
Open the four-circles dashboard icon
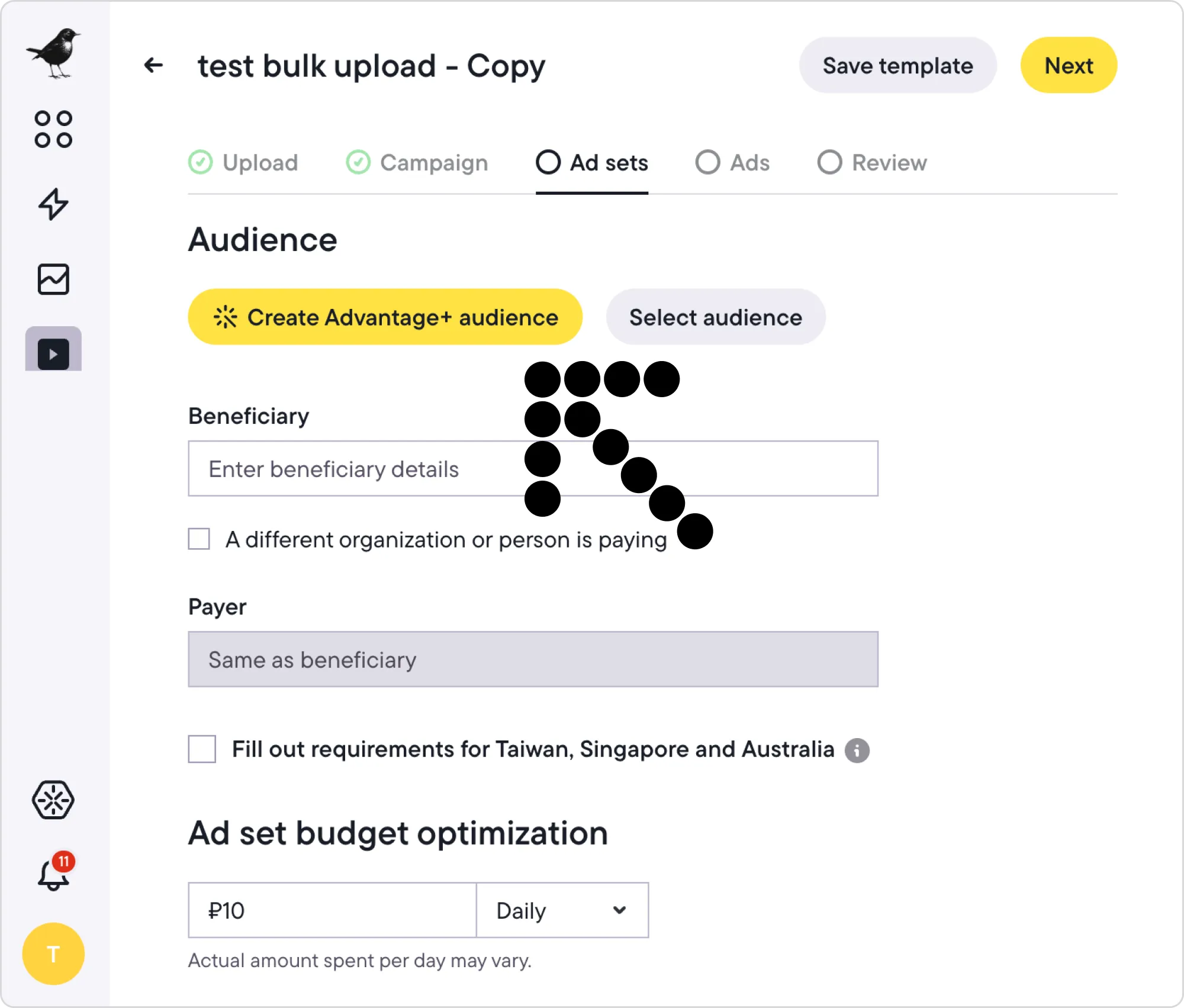53,129
